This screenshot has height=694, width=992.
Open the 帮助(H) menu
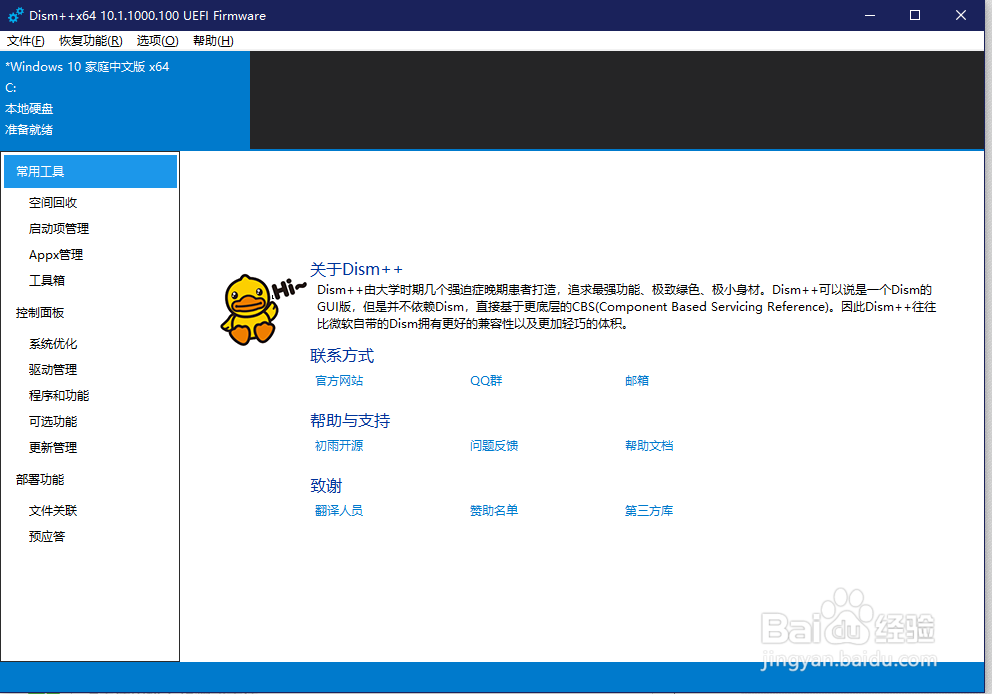pos(211,41)
